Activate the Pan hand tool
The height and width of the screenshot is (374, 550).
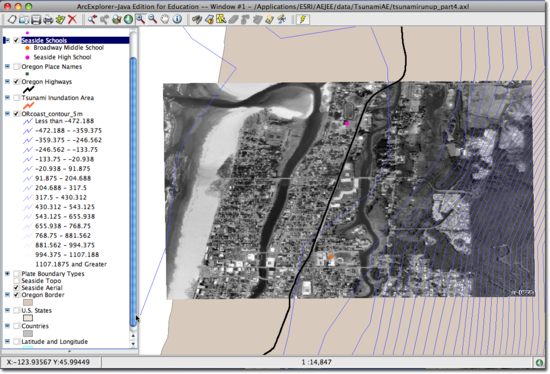(x=165, y=19)
